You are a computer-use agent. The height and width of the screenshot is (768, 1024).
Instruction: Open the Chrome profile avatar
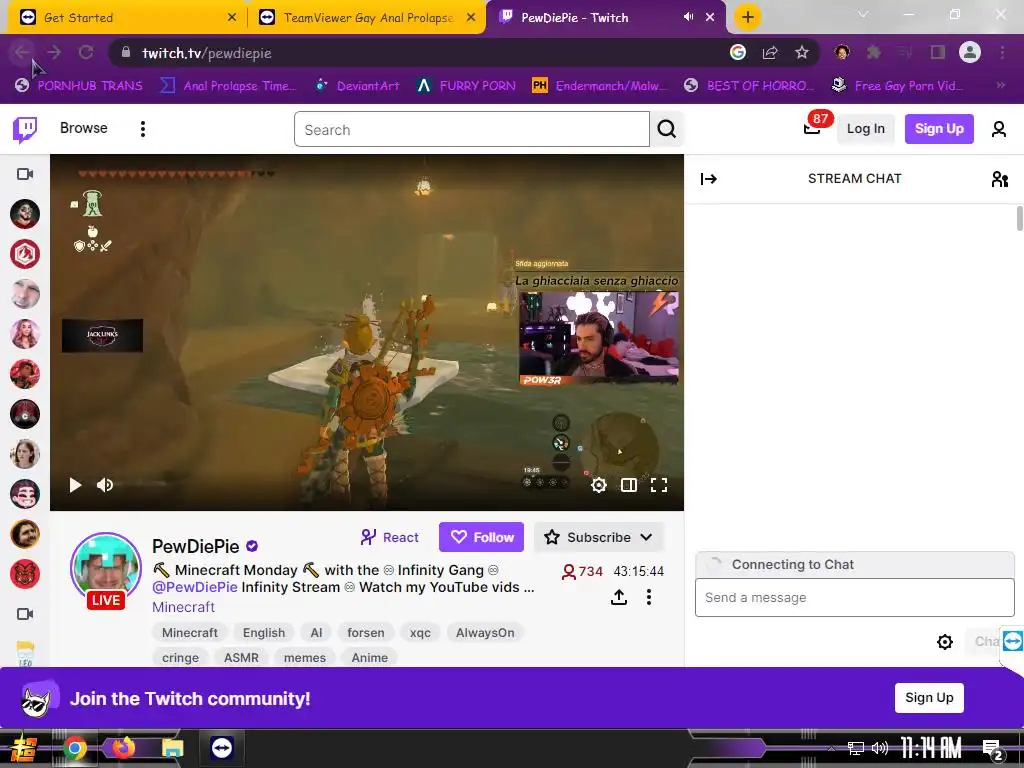pyautogui.click(x=970, y=52)
